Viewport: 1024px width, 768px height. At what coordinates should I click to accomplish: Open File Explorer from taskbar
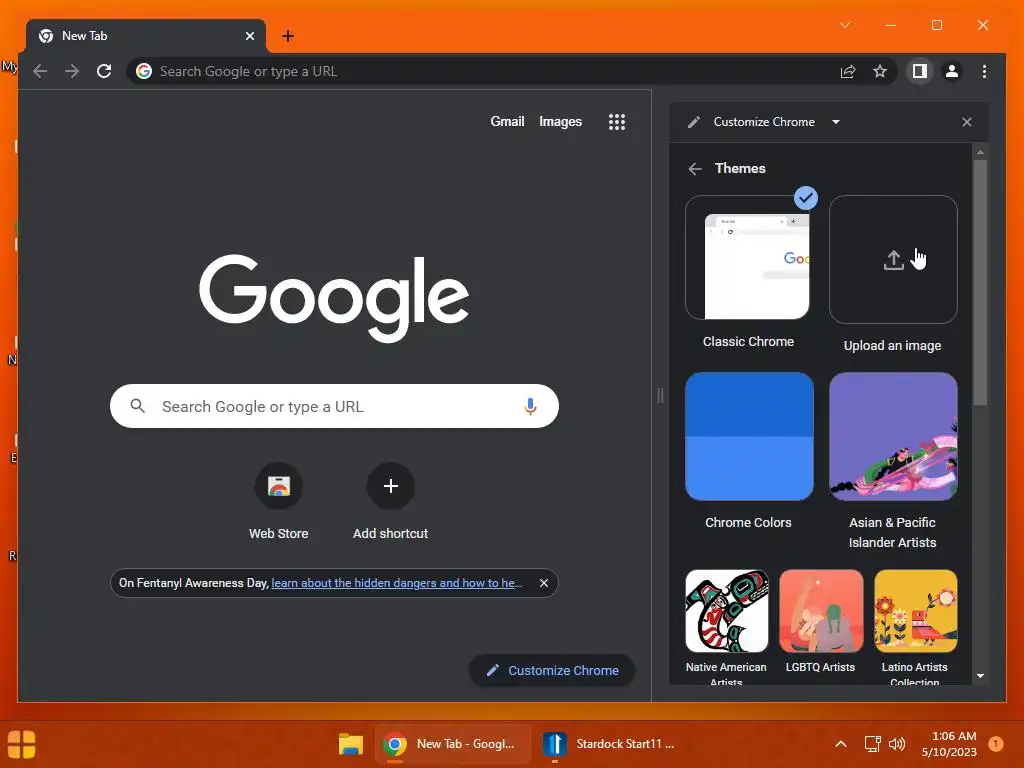351,744
